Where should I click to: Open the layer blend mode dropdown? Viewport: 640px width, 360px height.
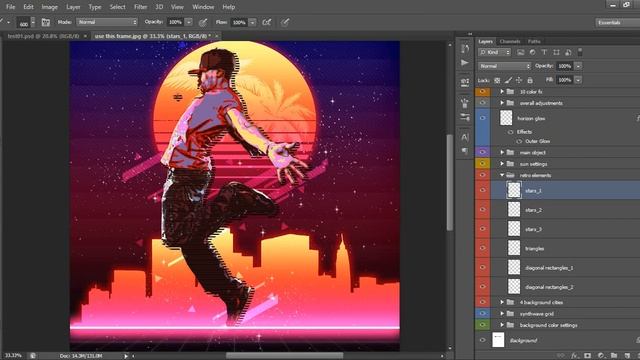504,66
